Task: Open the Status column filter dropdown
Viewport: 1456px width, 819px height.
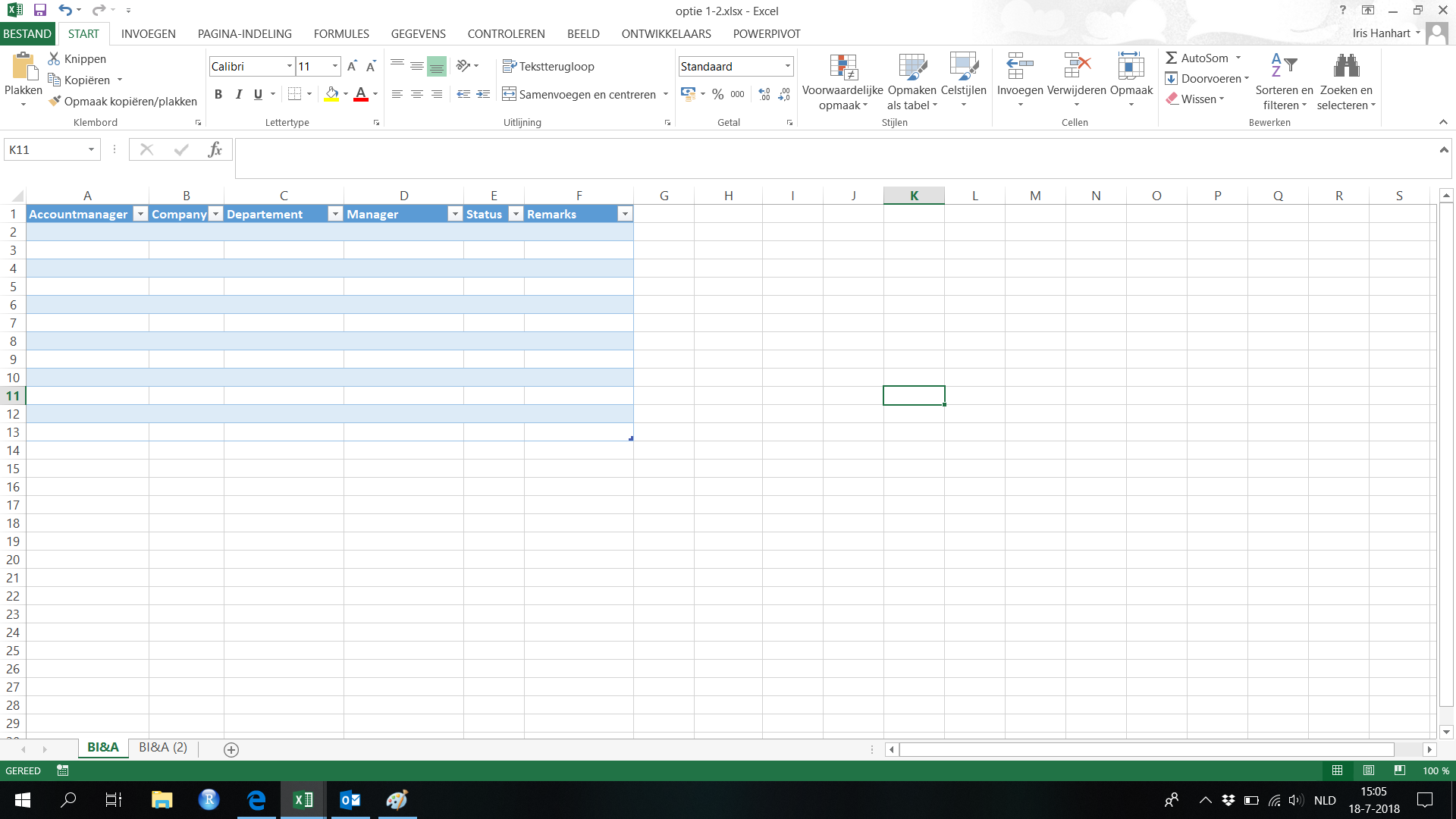Action: (x=516, y=215)
